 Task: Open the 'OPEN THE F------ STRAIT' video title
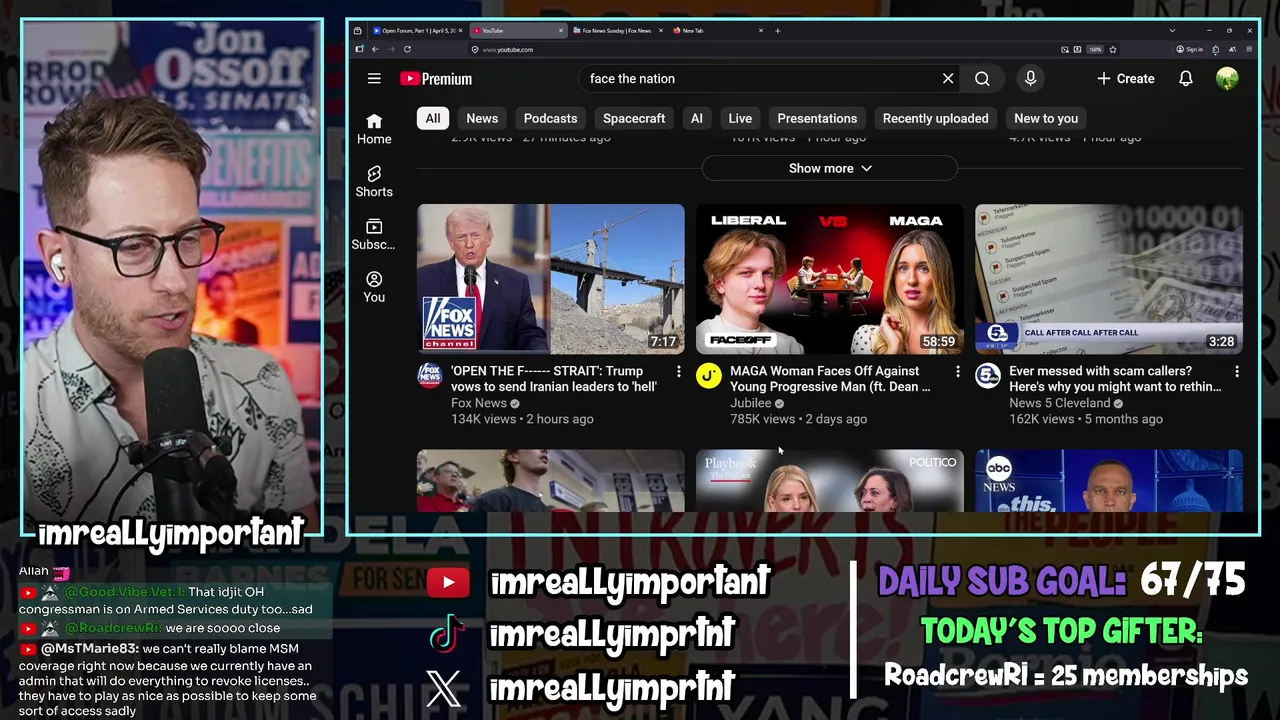554,379
